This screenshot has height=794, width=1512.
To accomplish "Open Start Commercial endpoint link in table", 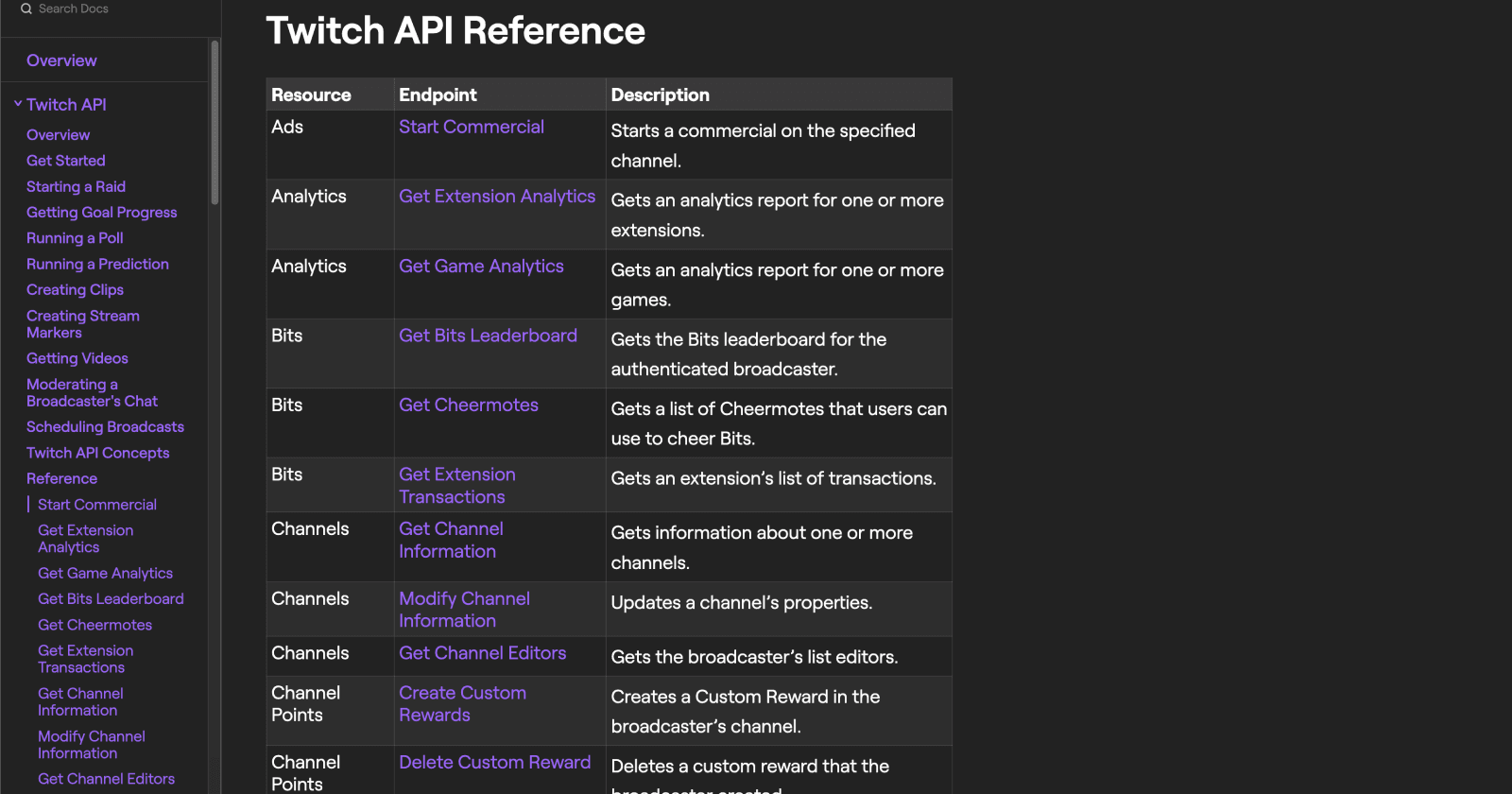I will [472, 127].
